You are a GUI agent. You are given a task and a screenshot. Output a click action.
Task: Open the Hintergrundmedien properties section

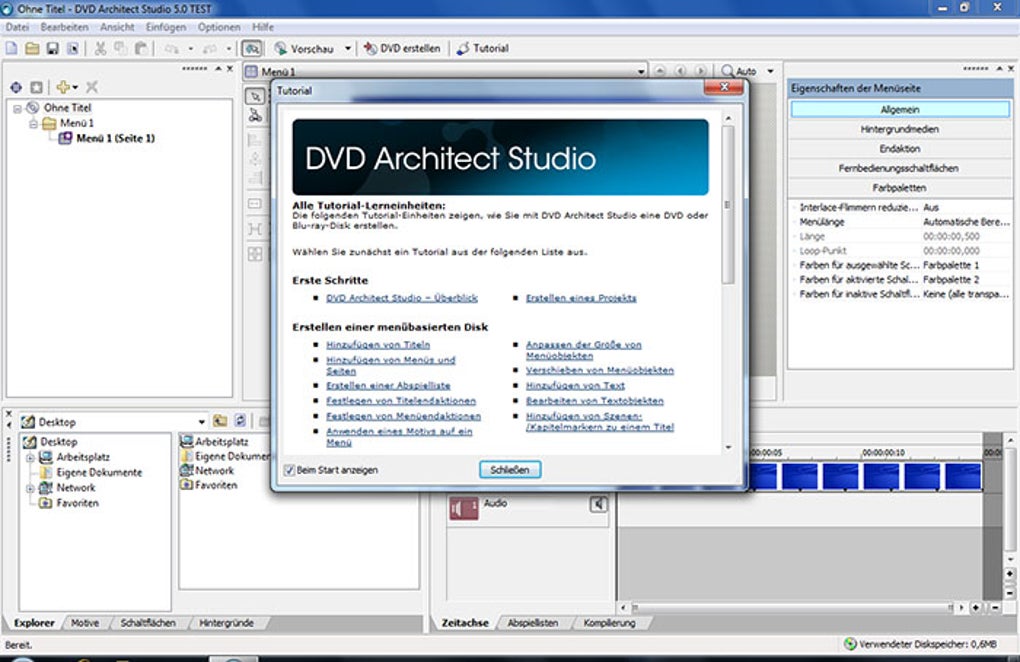[900, 129]
